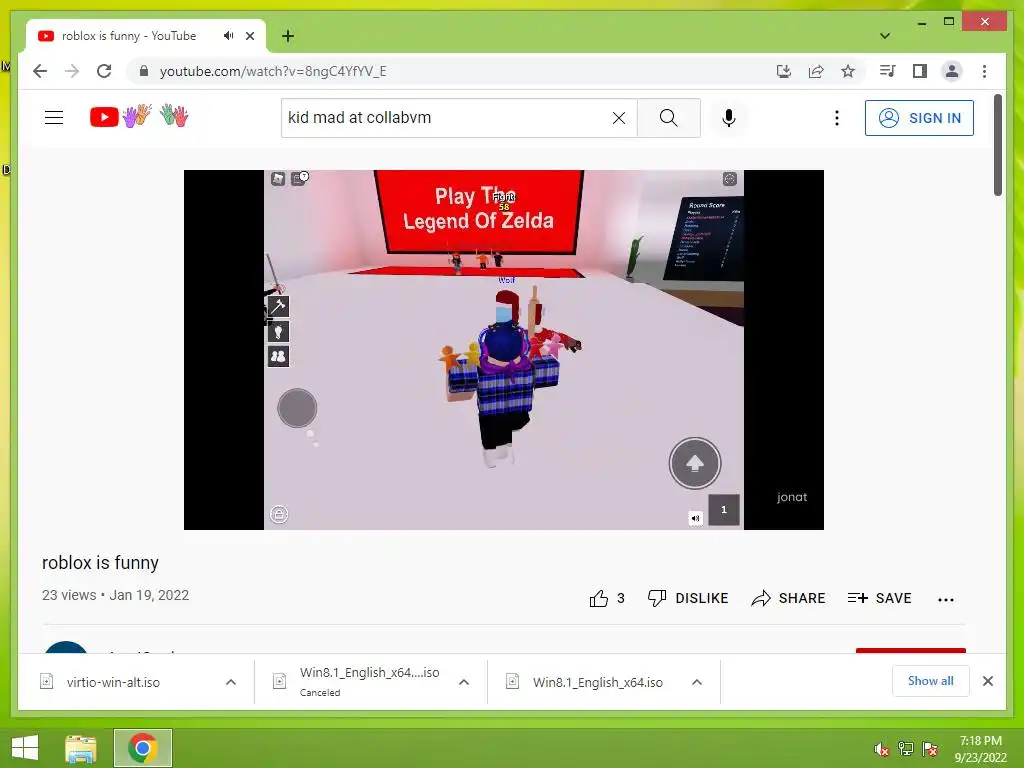
Task: Click the page vertical scrollbar
Action: point(998,145)
